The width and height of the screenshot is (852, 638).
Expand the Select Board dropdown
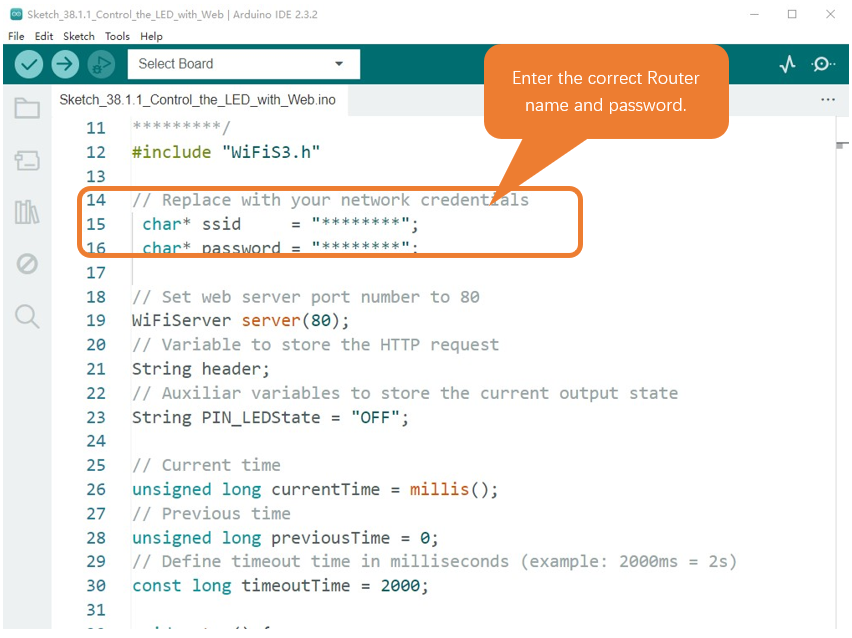pyautogui.click(x=243, y=64)
